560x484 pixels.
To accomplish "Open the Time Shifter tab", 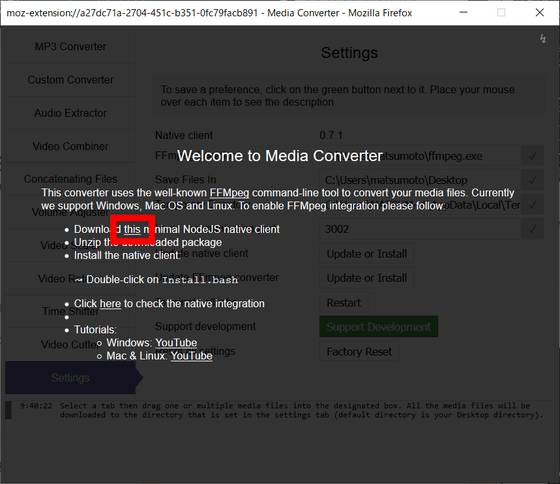I will (x=70, y=311).
